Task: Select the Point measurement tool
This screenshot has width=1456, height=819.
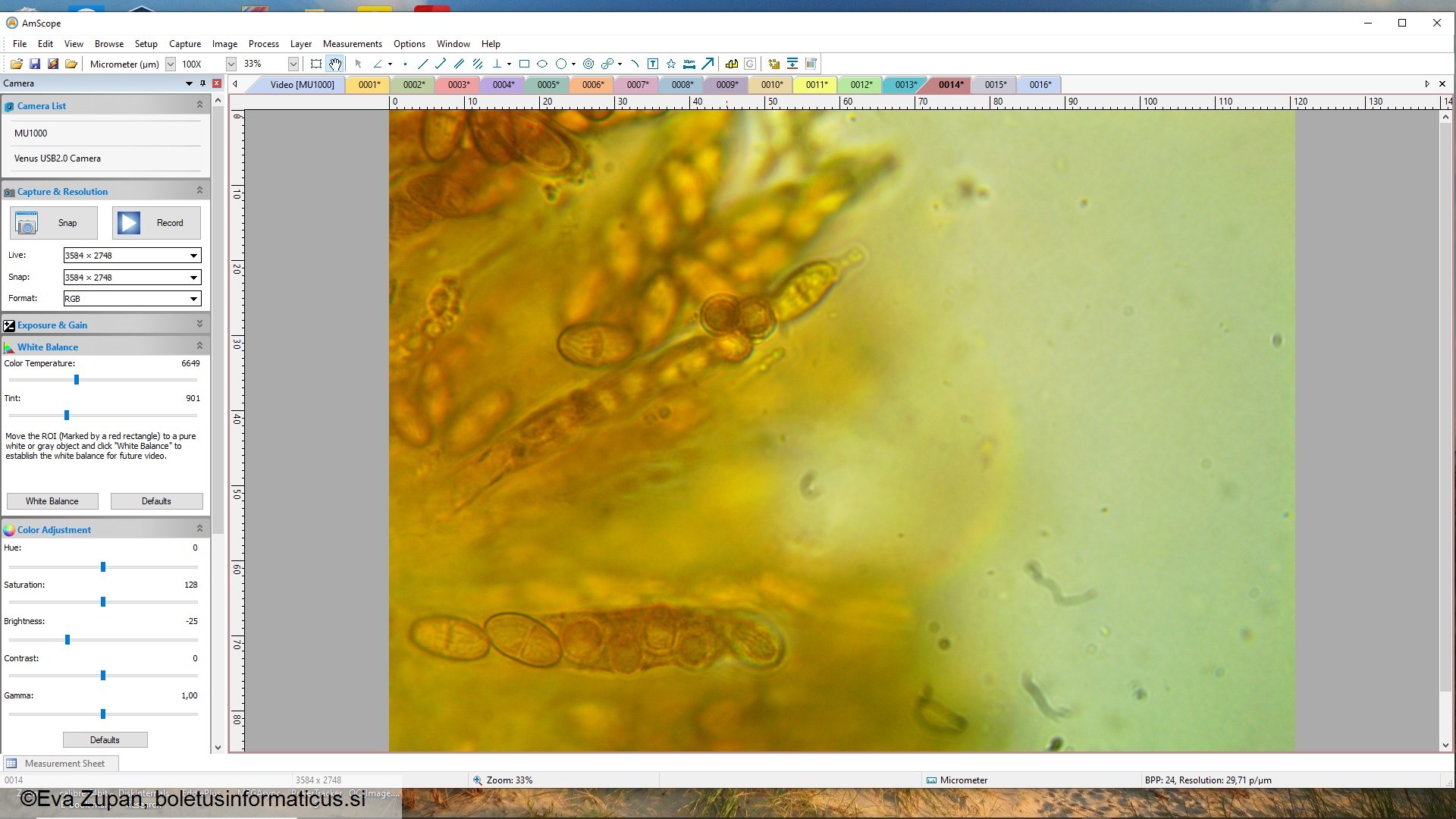Action: pyautogui.click(x=405, y=64)
